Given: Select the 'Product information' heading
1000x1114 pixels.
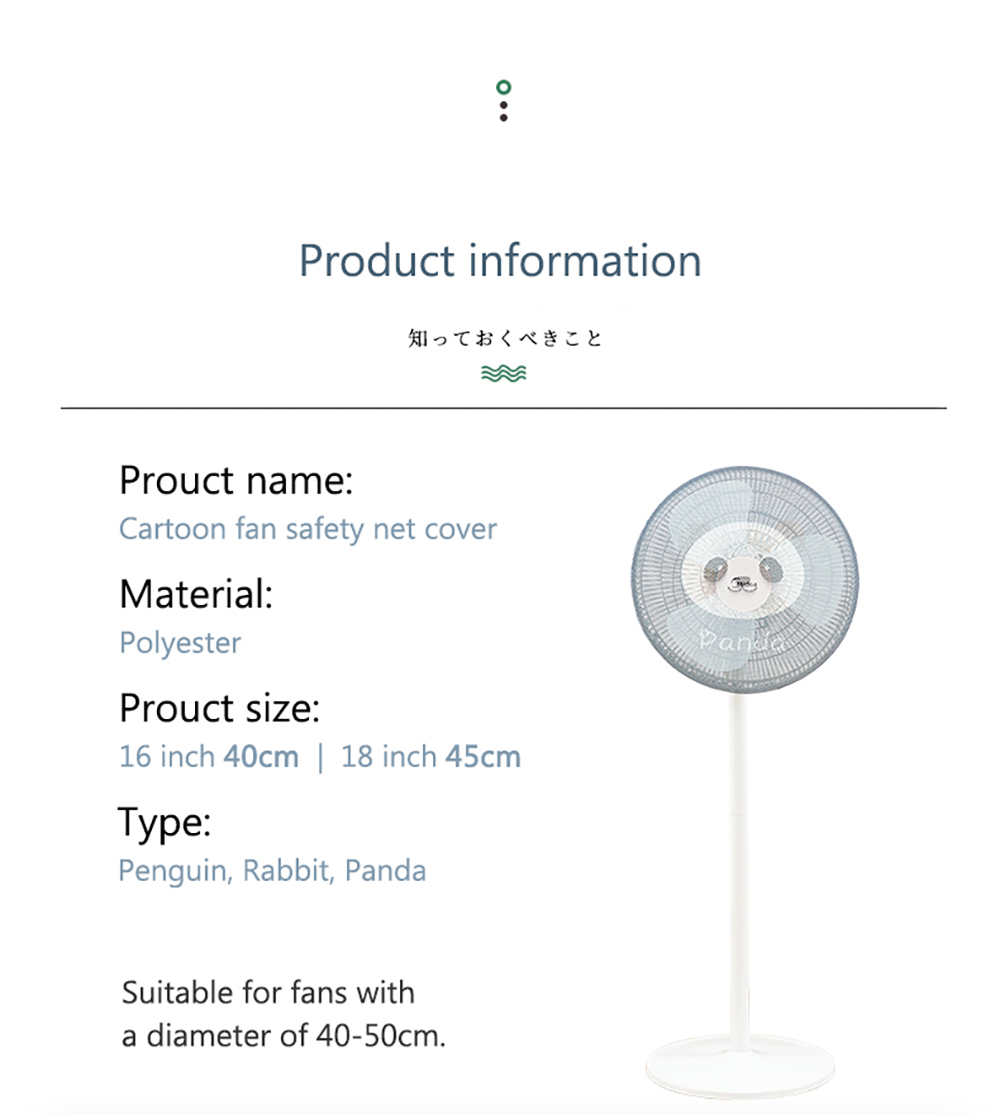Looking at the screenshot, I should point(500,260).
